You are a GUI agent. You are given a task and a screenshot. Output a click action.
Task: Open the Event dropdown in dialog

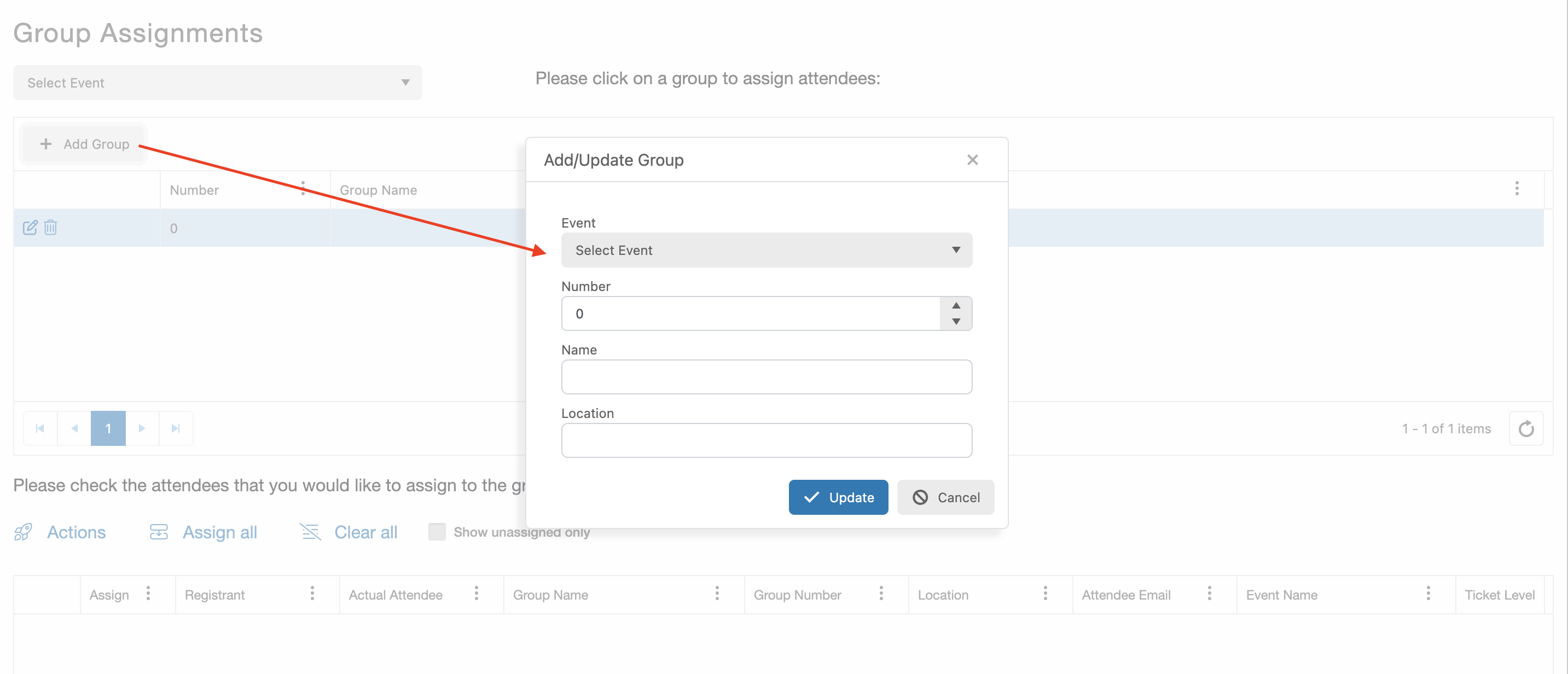pyautogui.click(x=766, y=250)
